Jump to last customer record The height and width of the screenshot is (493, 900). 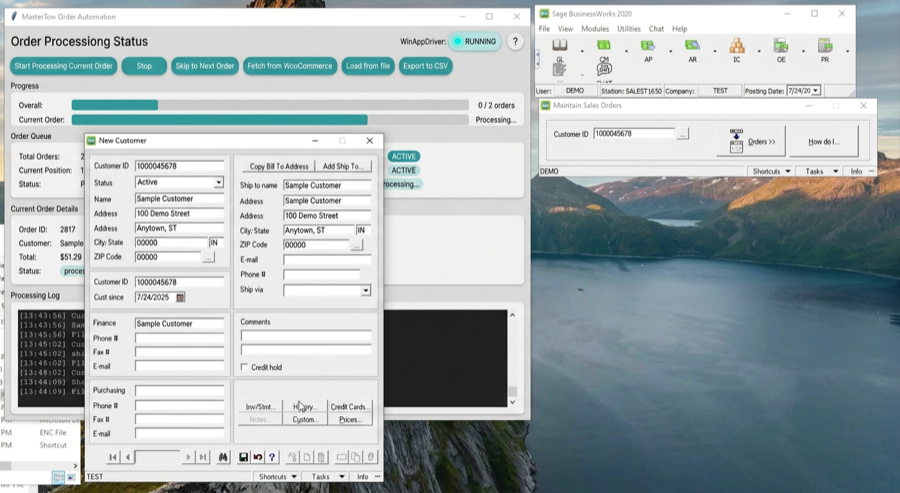tap(203, 457)
